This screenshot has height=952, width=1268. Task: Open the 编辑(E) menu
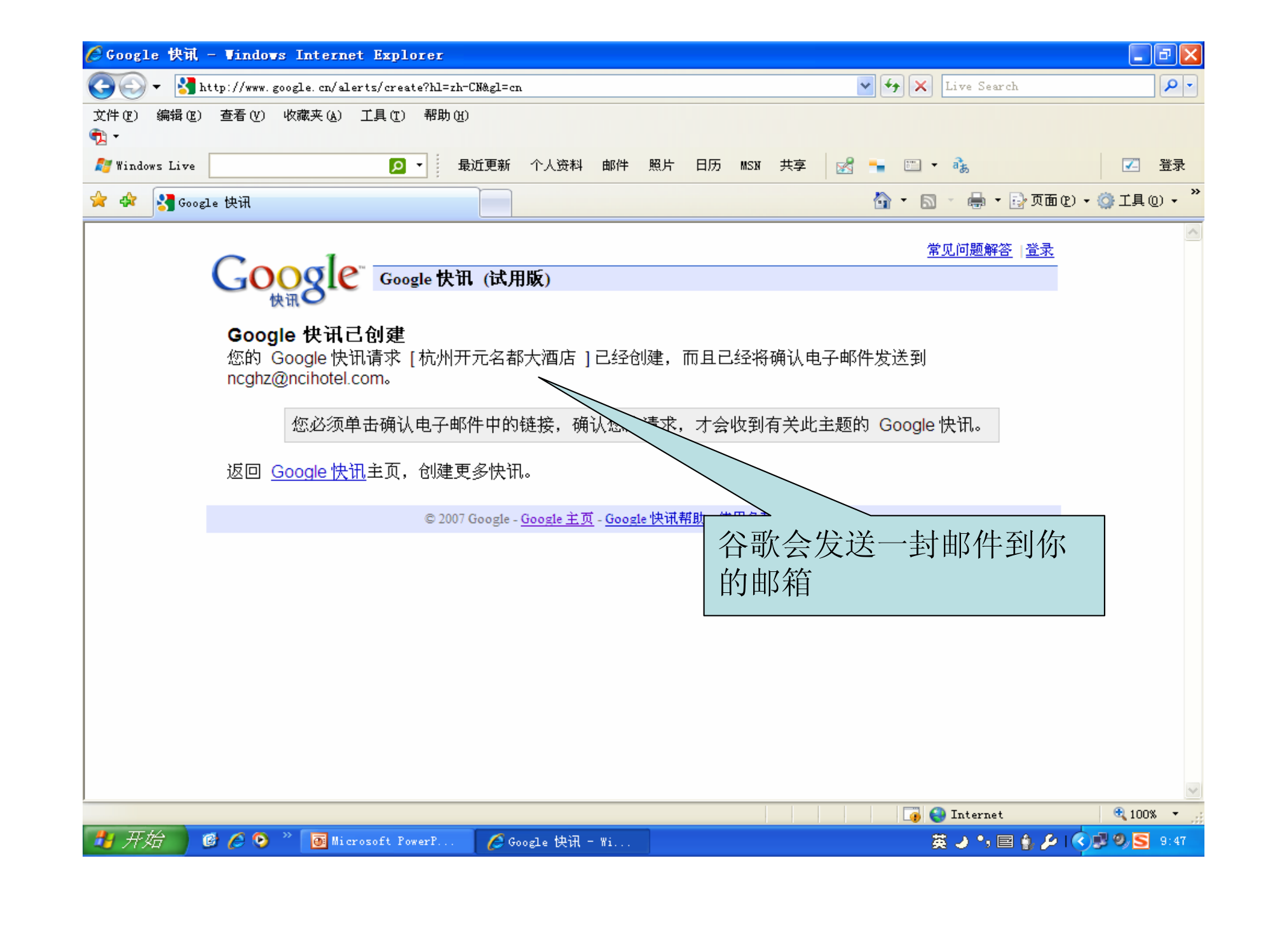point(179,116)
